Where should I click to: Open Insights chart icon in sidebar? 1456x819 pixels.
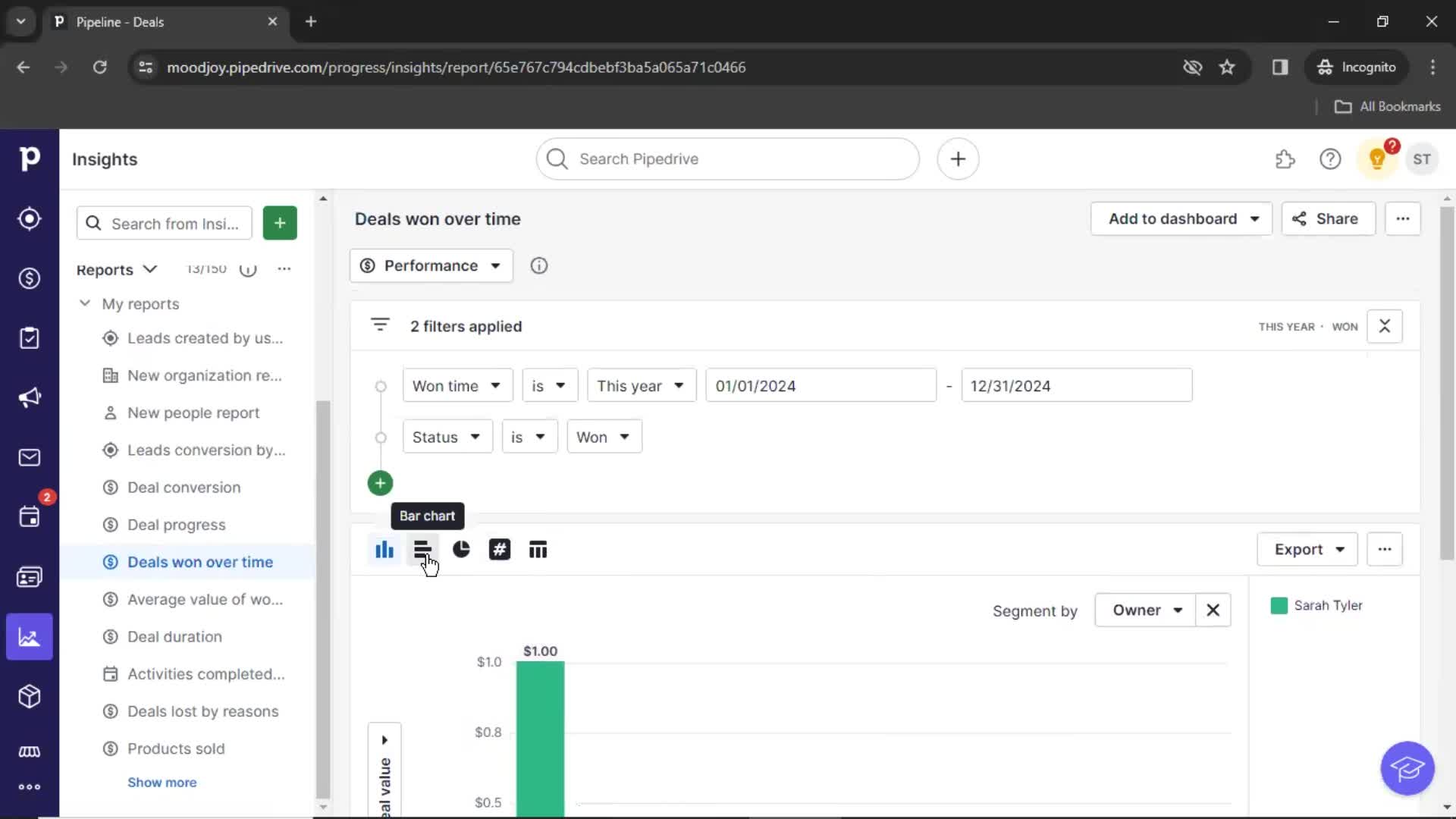coord(29,637)
